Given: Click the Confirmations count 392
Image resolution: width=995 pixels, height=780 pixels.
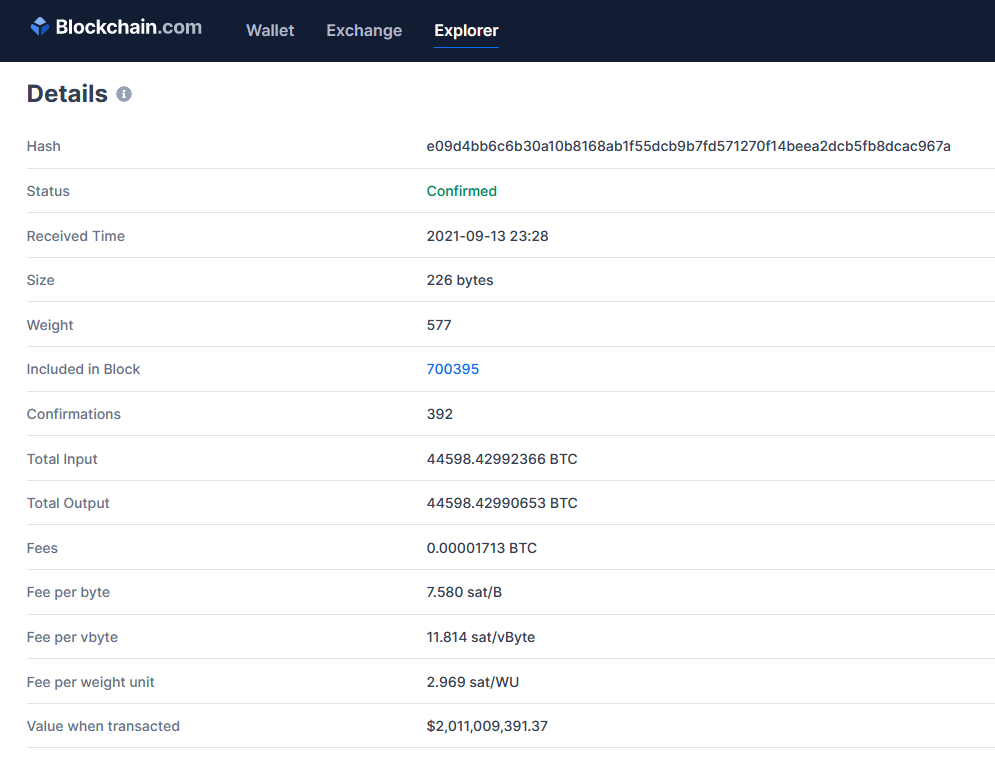Looking at the screenshot, I should tap(438, 414).
